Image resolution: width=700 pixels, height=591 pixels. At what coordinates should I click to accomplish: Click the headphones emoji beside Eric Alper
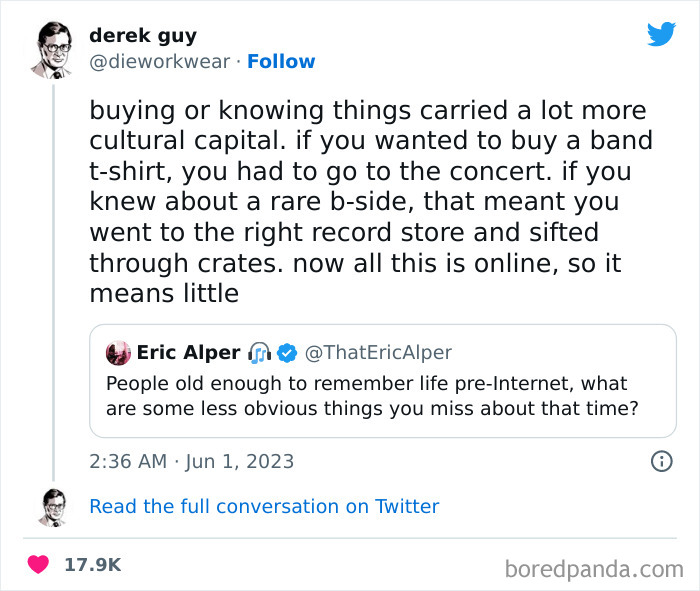click(x=260, y=352)
